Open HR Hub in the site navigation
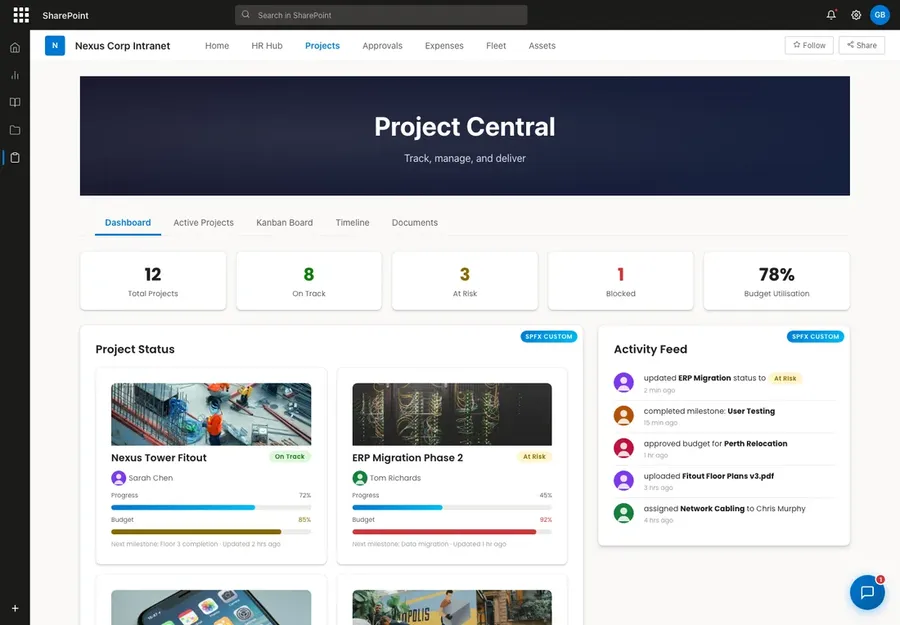This screenshot has height=625, width=900. tap(267, 46)
